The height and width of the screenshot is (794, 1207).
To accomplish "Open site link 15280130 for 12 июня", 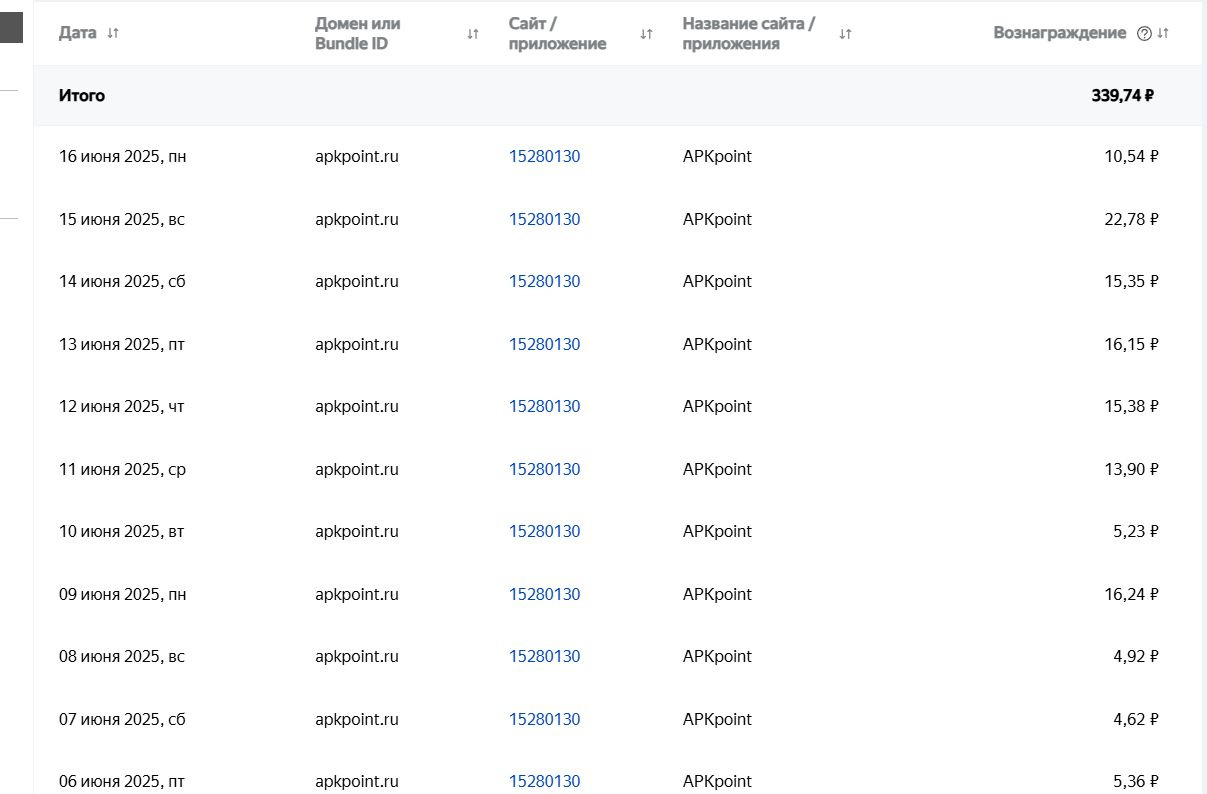I will tap(544, 407).
